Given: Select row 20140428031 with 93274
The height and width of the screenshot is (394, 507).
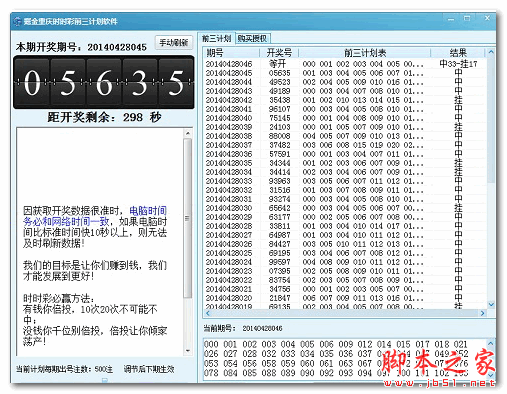Looking at the screenshot, I should click(345, 199).
